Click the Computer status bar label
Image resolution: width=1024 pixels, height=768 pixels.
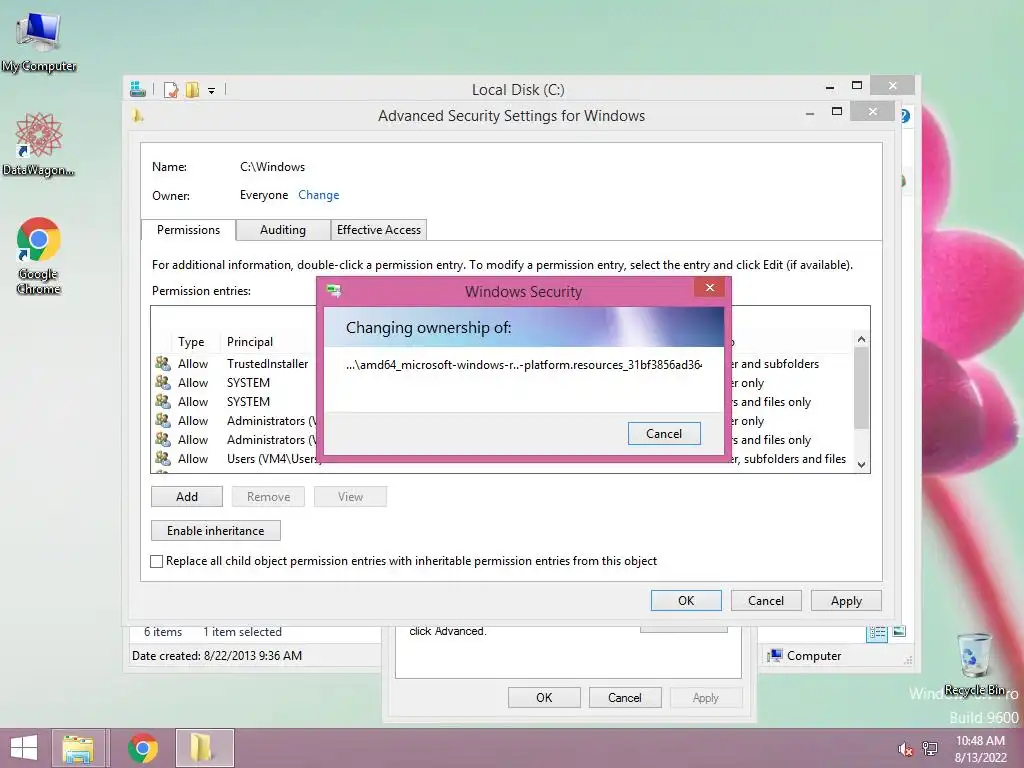(x=814, y=656)
